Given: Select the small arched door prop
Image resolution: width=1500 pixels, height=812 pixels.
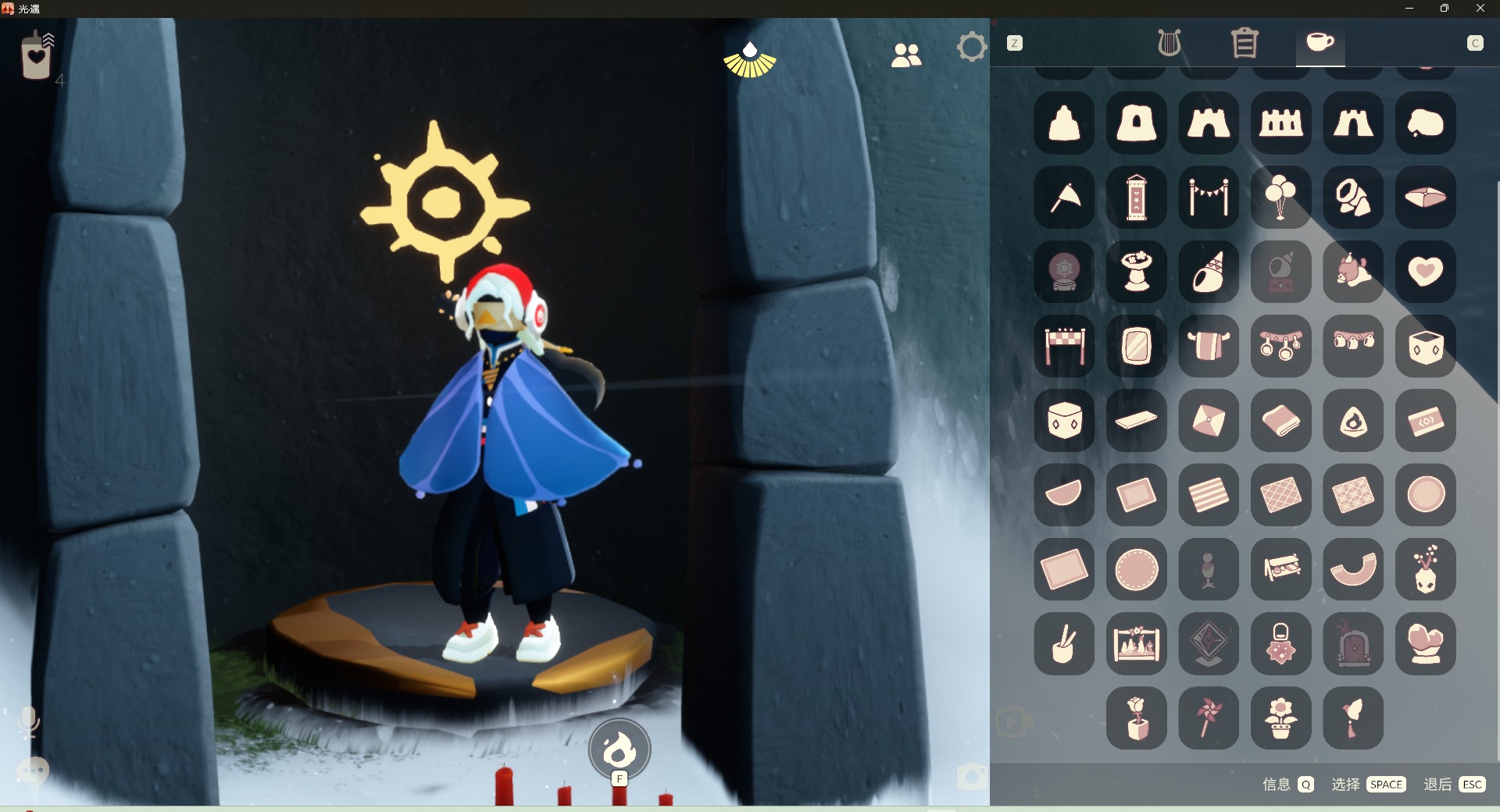Looking at the screenshot, I should click(1353, 643).
